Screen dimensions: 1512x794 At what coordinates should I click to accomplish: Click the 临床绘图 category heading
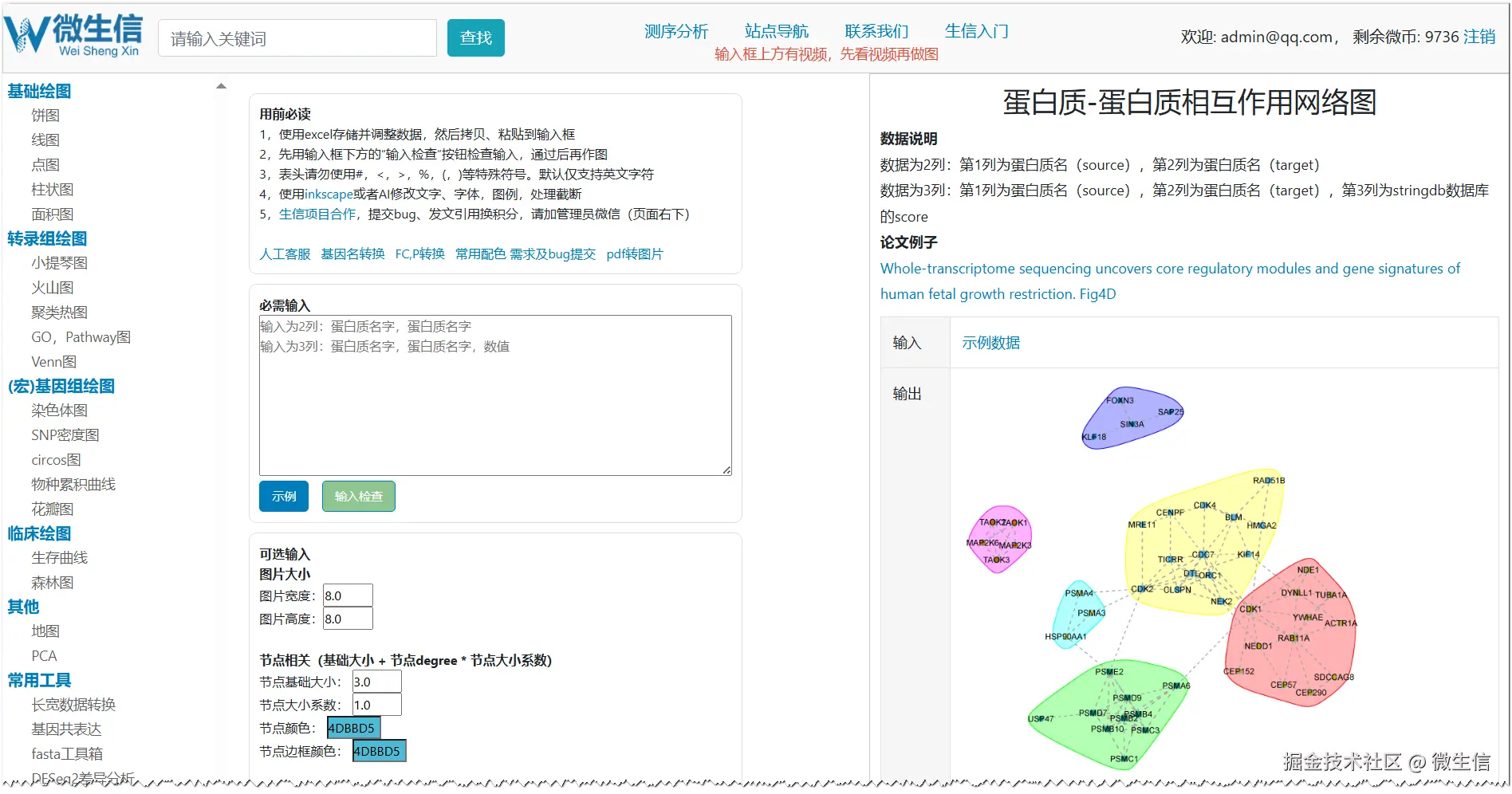pyautogui.click(x=39, y=533)
